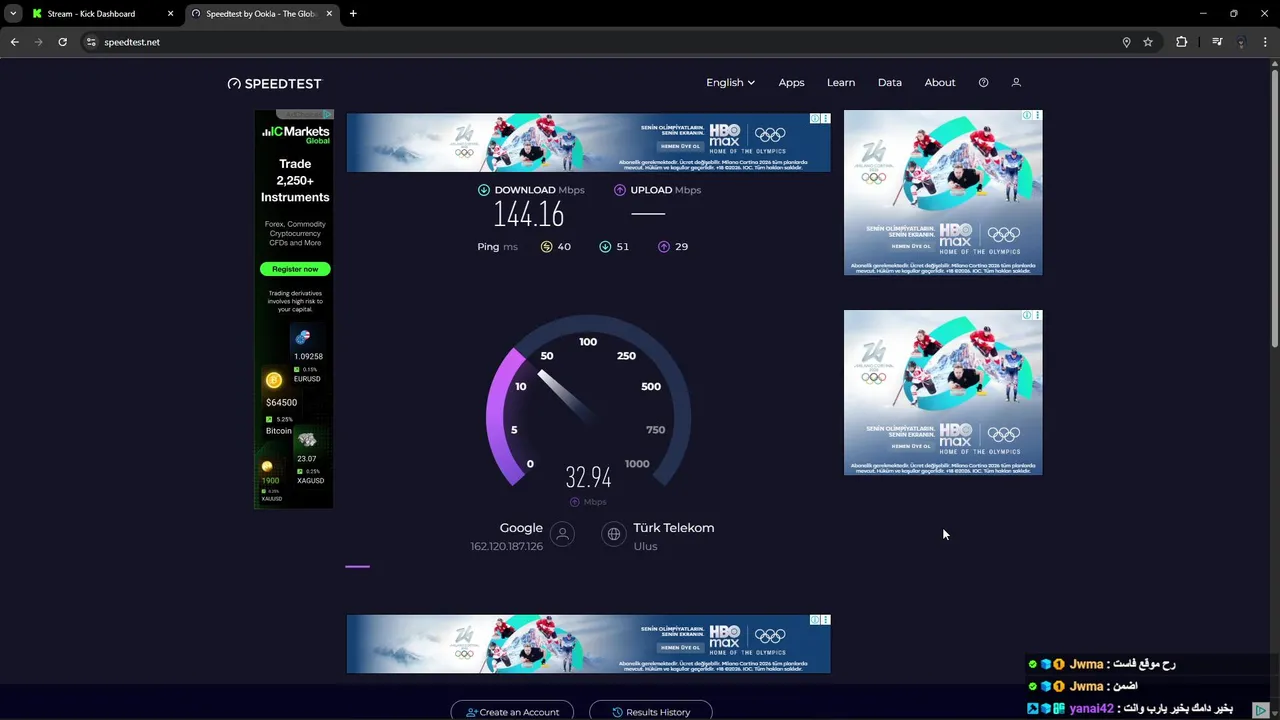This screenshot has height=720, width=1280.
Task: Close the Stream - Kick Dashboard tab
Action: tap(170, 14)
